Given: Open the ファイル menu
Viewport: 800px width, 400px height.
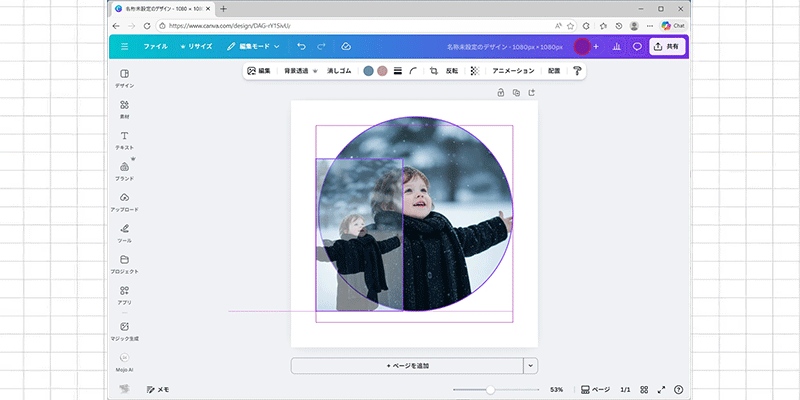Looking at the screenshot, I should [155, 46].
